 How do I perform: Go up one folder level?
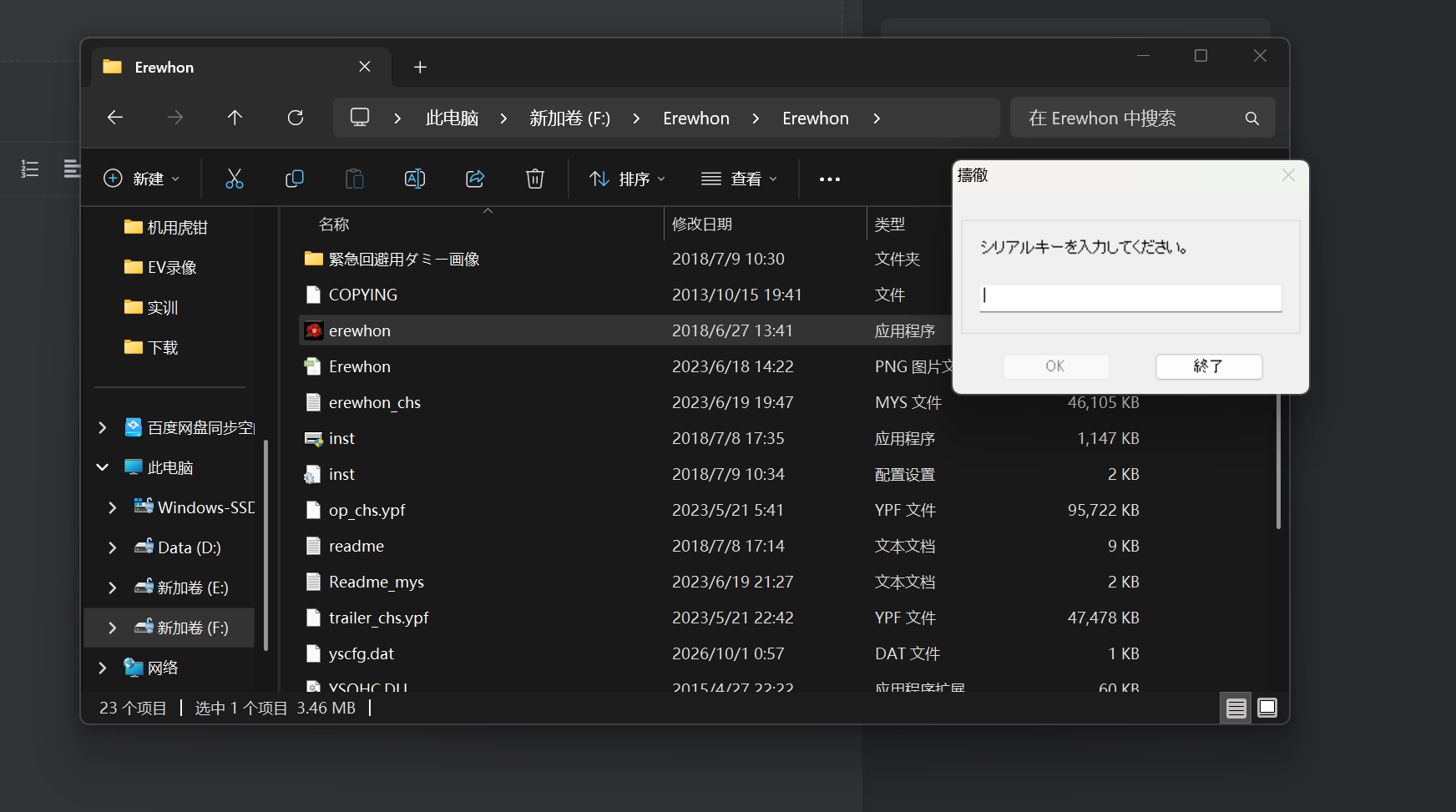pyautogui.click(x=235, y=118)
